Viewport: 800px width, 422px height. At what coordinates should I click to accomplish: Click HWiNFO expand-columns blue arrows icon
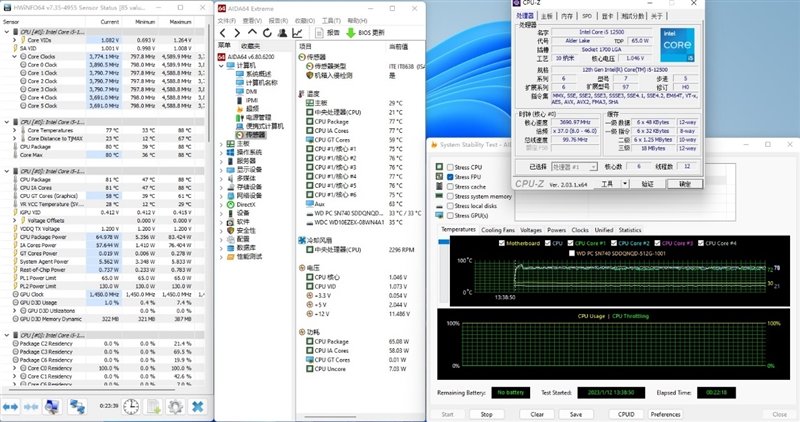(x=11, y=407)
